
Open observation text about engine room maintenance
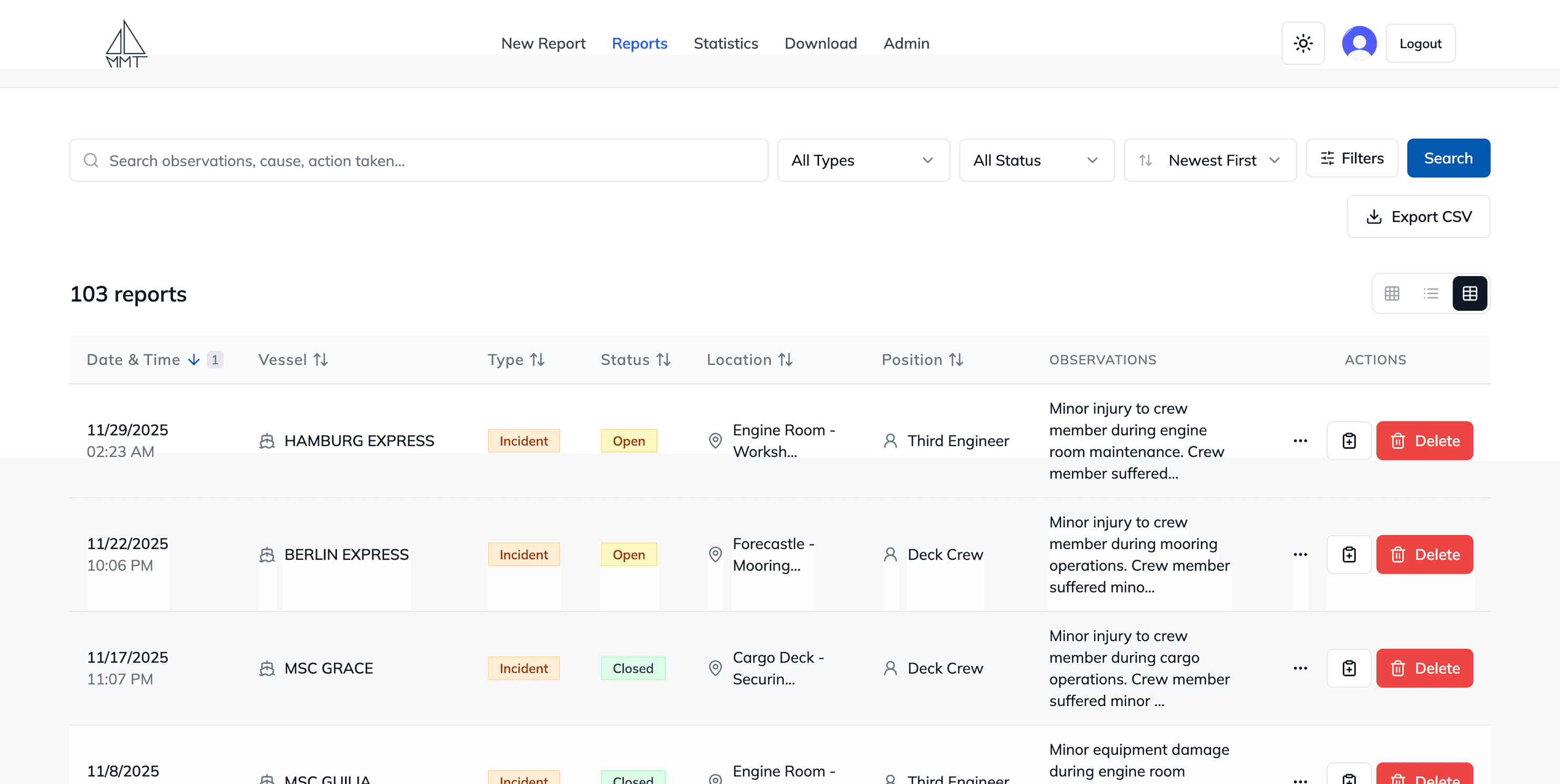point(1136,441)
